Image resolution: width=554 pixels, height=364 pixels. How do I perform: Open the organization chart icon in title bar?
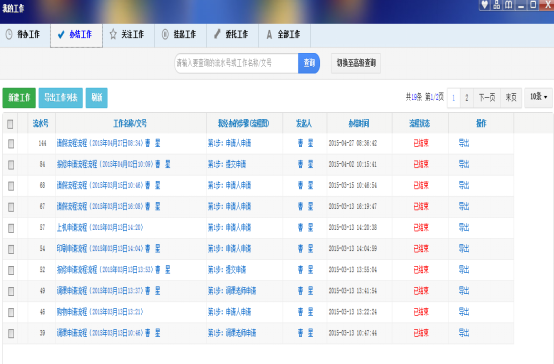coord(497,5)
